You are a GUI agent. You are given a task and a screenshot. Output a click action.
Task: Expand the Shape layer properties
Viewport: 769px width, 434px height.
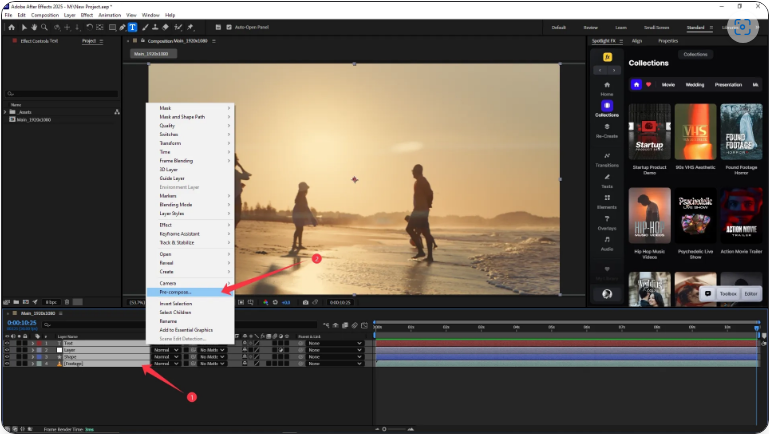pyautogui.click(x=33, y=357)
